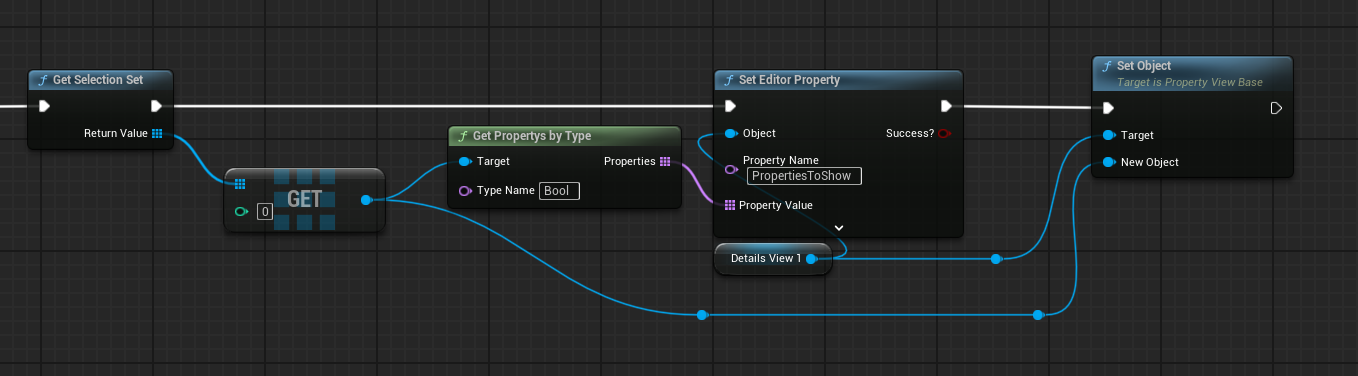Screen dimensions: 1358x376
Task: Click the Properties array output pin
Action: 665,161
